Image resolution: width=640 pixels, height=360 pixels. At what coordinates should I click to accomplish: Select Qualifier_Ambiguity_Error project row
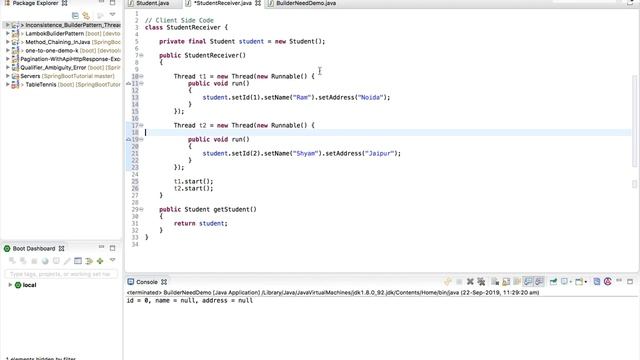[62, 68]
